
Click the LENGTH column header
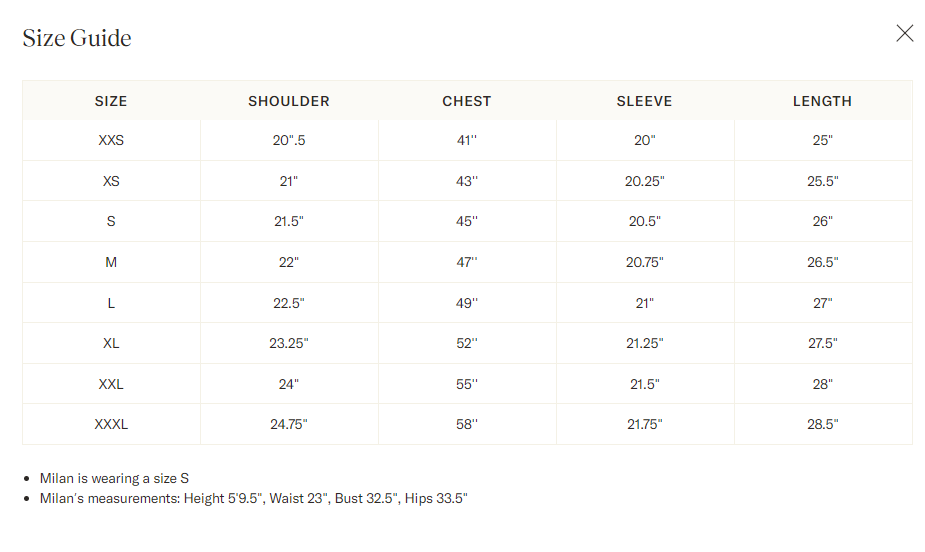point(822,101)
